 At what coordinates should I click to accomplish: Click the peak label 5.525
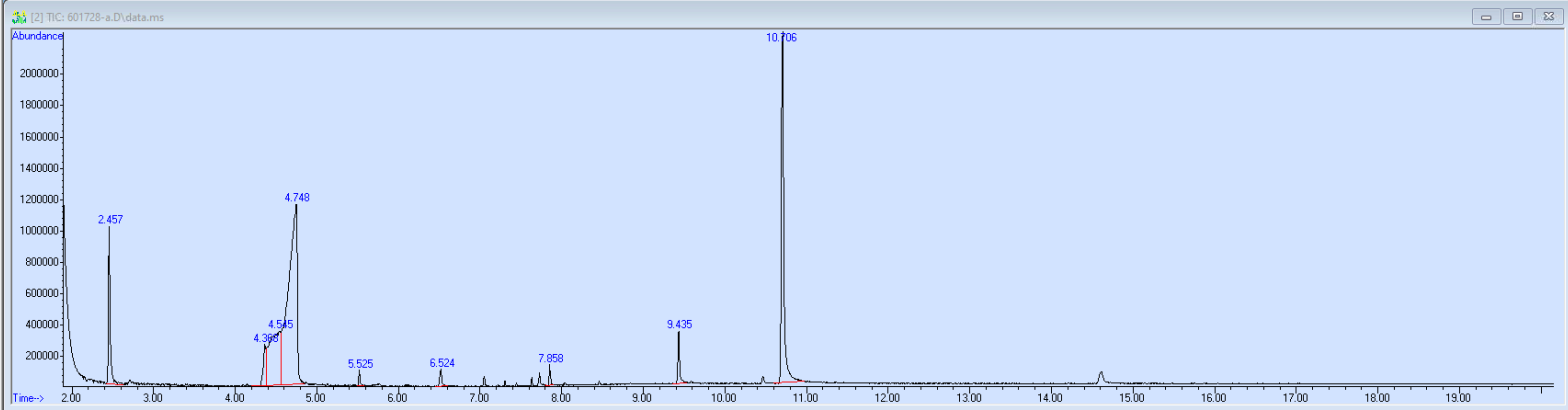tap(360, 364)
